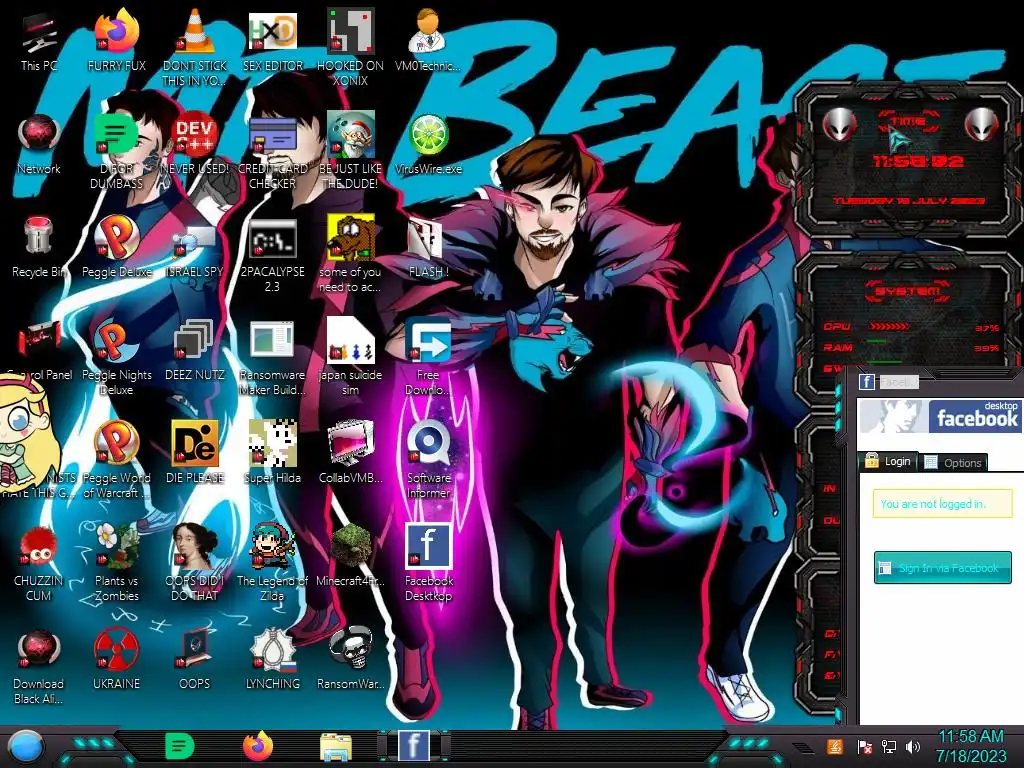The image size is (1024, 768).
Task: Open the volume speaker tray icon
Action: (913, 747)
